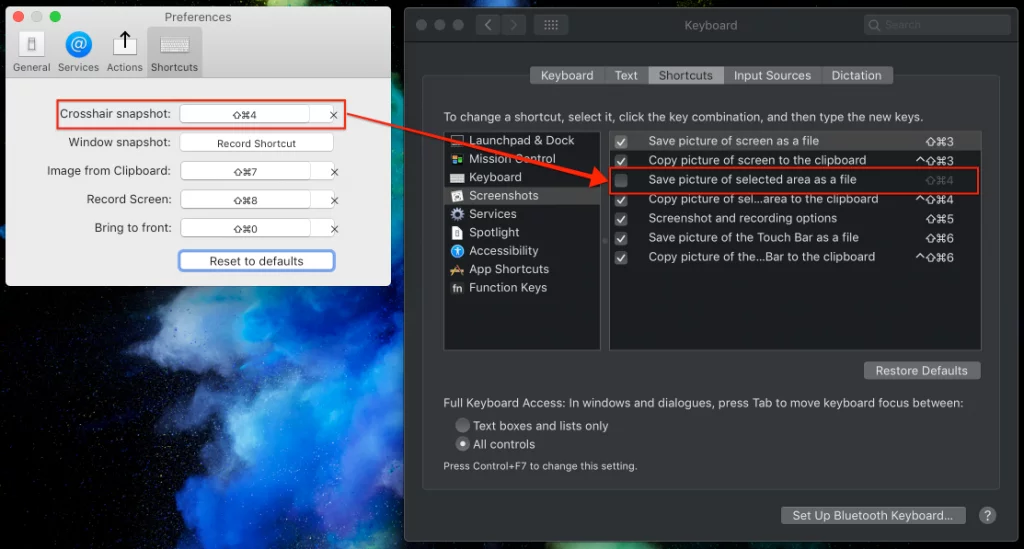Toggle Copy picture of screen to the clipboard
This screenshot has width=1024, height=549.
tap(621, 161)
